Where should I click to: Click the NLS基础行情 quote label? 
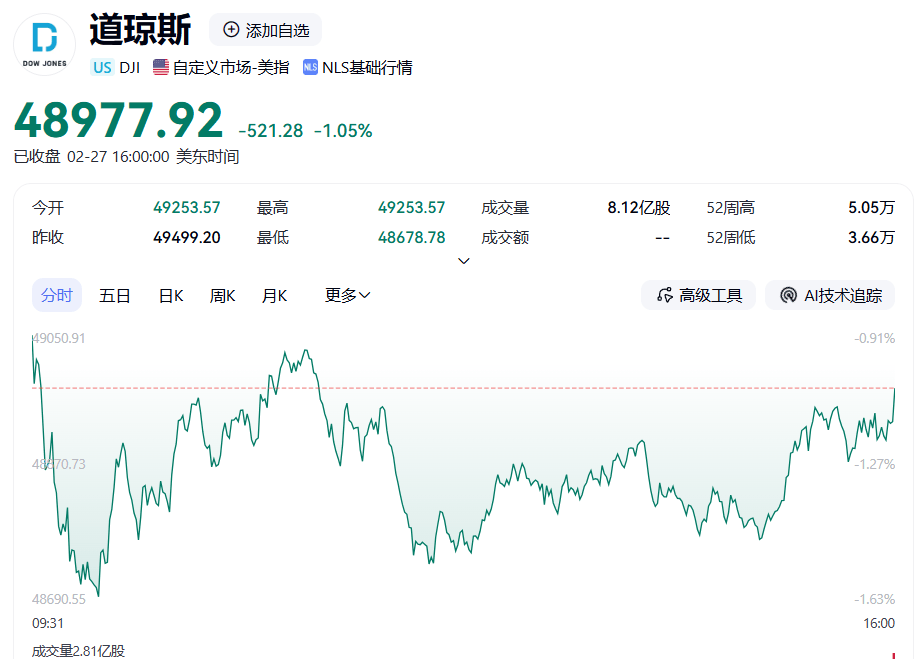[367, 67]
